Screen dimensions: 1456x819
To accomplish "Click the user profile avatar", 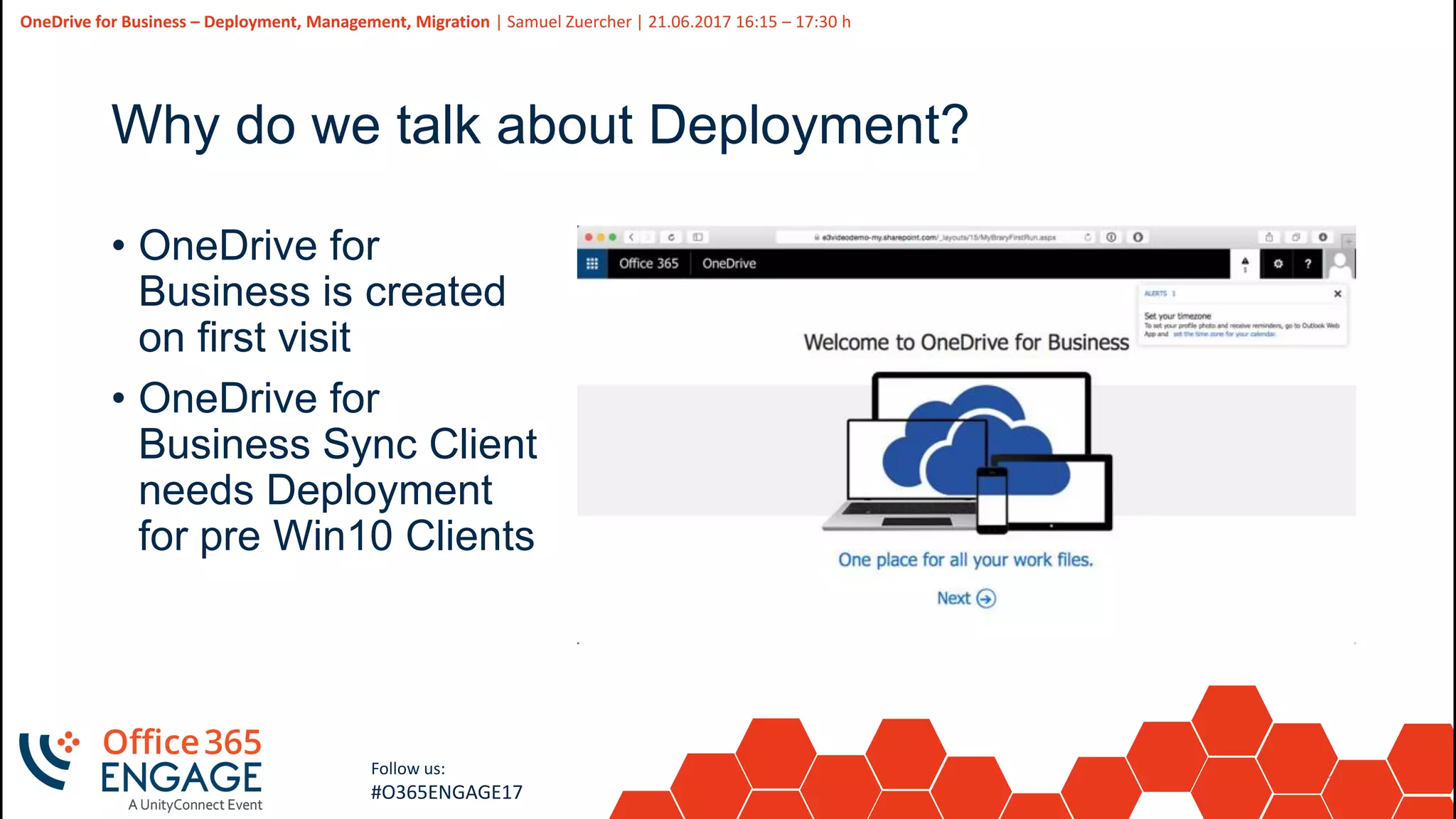I will (1340, 264).
